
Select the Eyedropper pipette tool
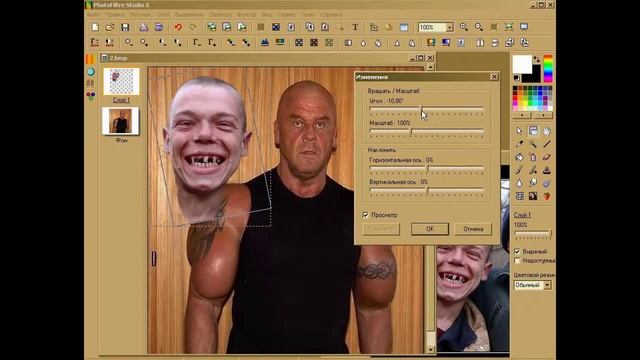(519, 144)
